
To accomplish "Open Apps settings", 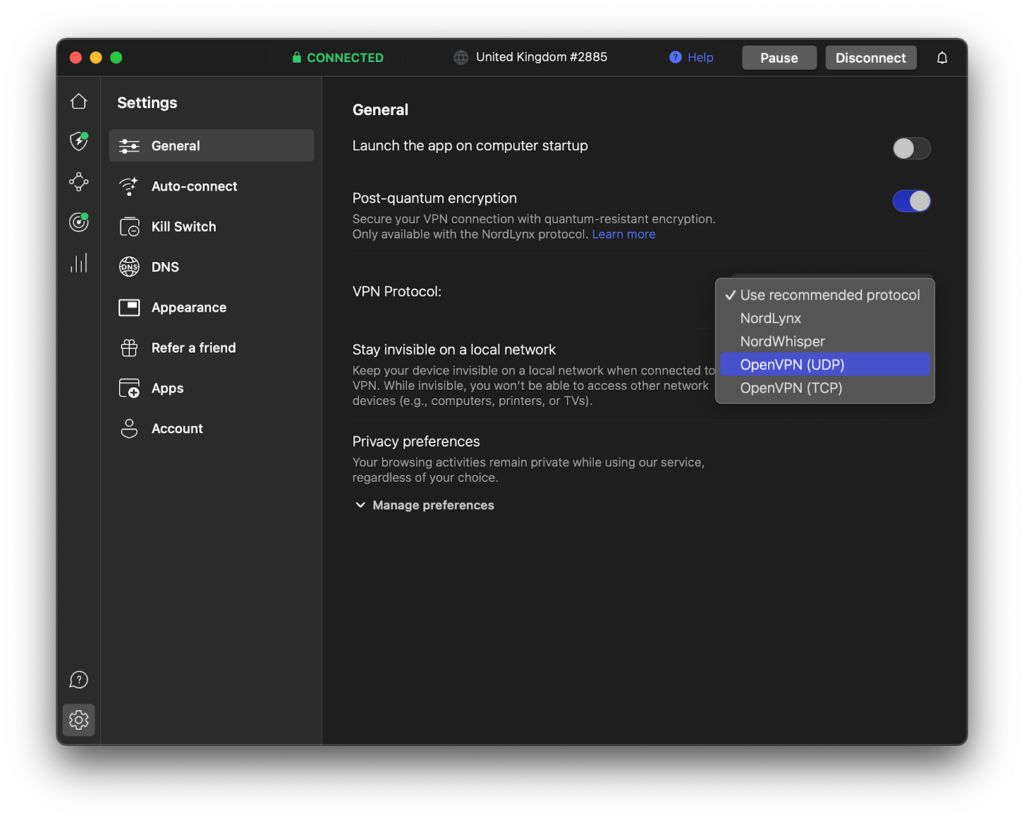I will (212, 388).
